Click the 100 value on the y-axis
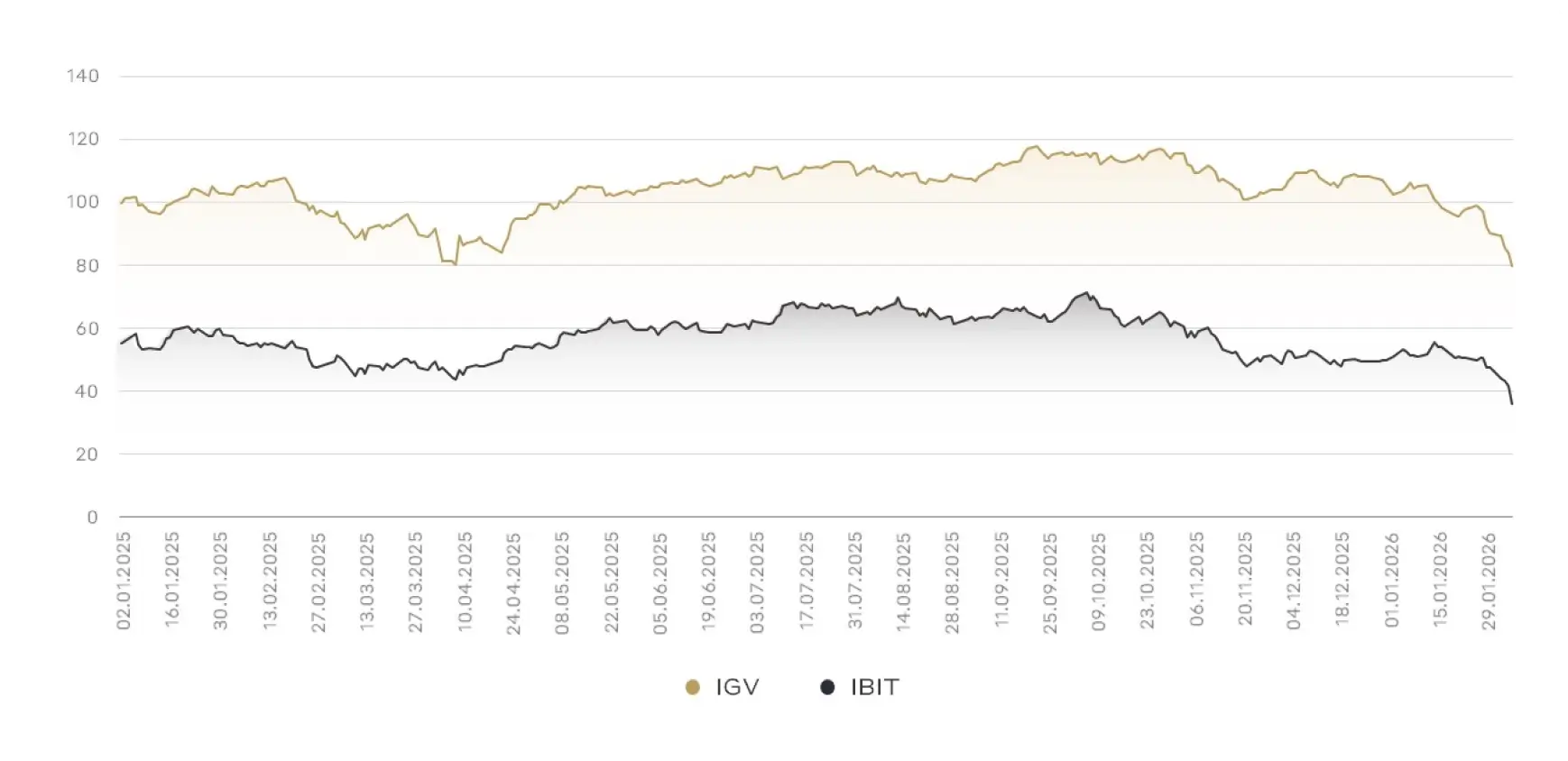1568x761 pixels. tap(82, 202)
